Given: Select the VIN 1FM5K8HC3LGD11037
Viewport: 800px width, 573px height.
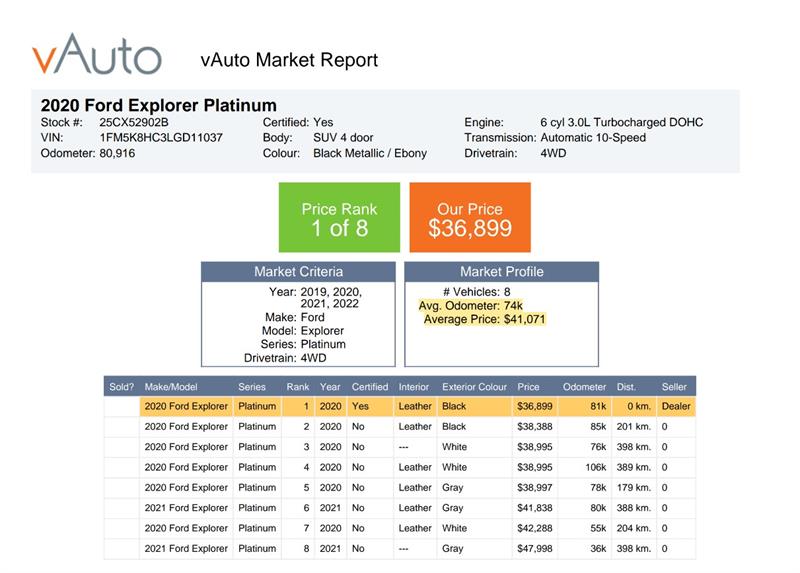Looking at the screenshot, I should [161, 138].
